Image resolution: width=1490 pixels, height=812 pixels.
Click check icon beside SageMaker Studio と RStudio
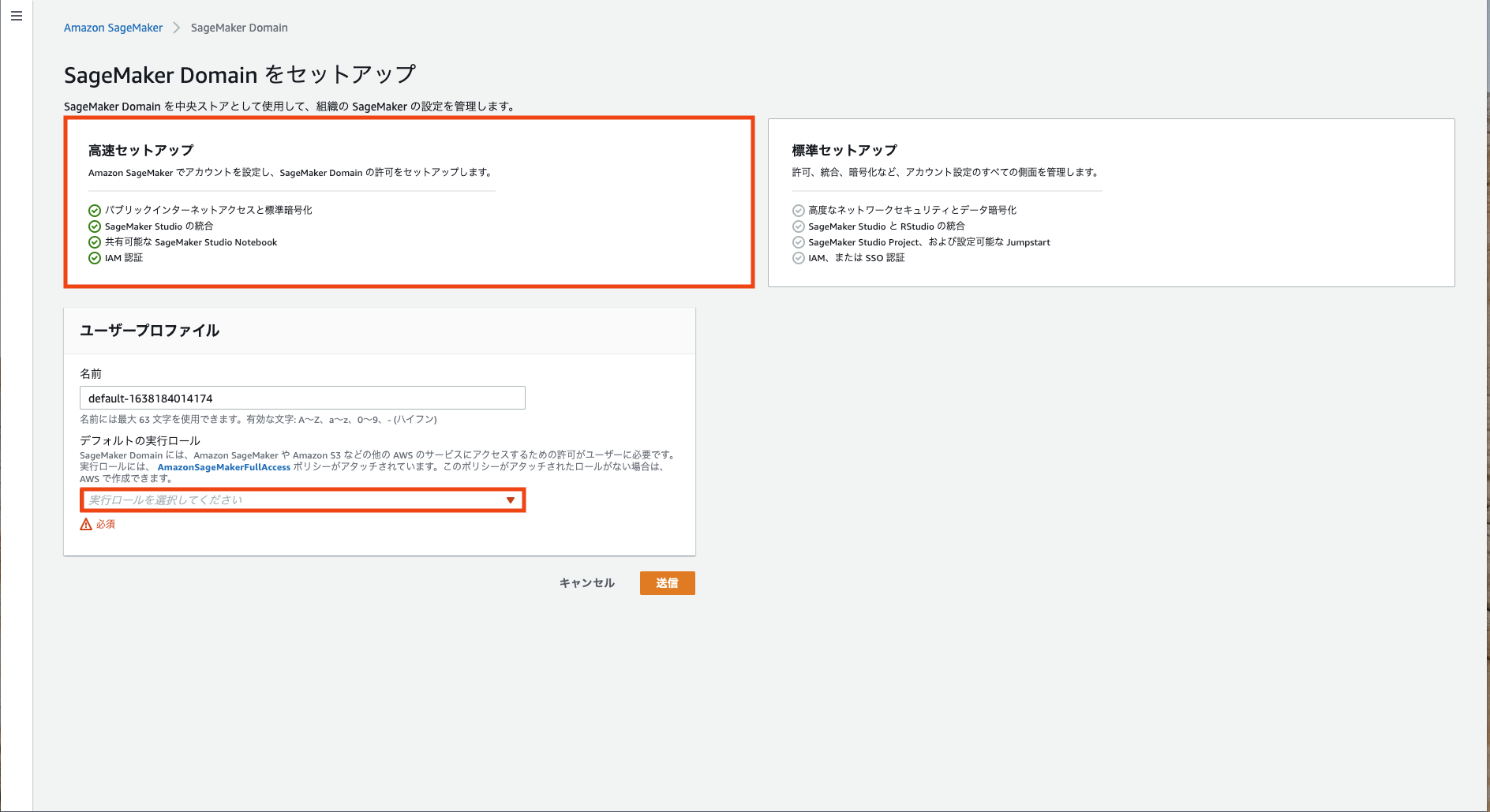click(799, 226)
